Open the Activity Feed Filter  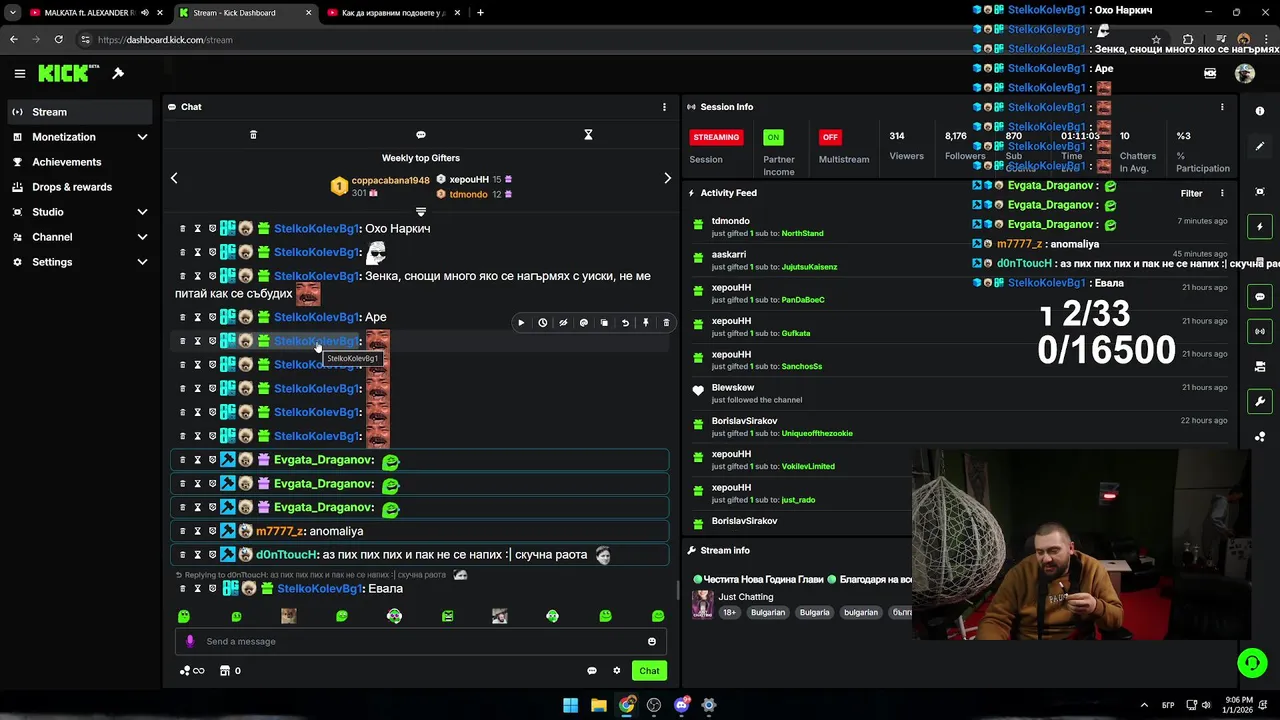click(x=1191, y=193)
